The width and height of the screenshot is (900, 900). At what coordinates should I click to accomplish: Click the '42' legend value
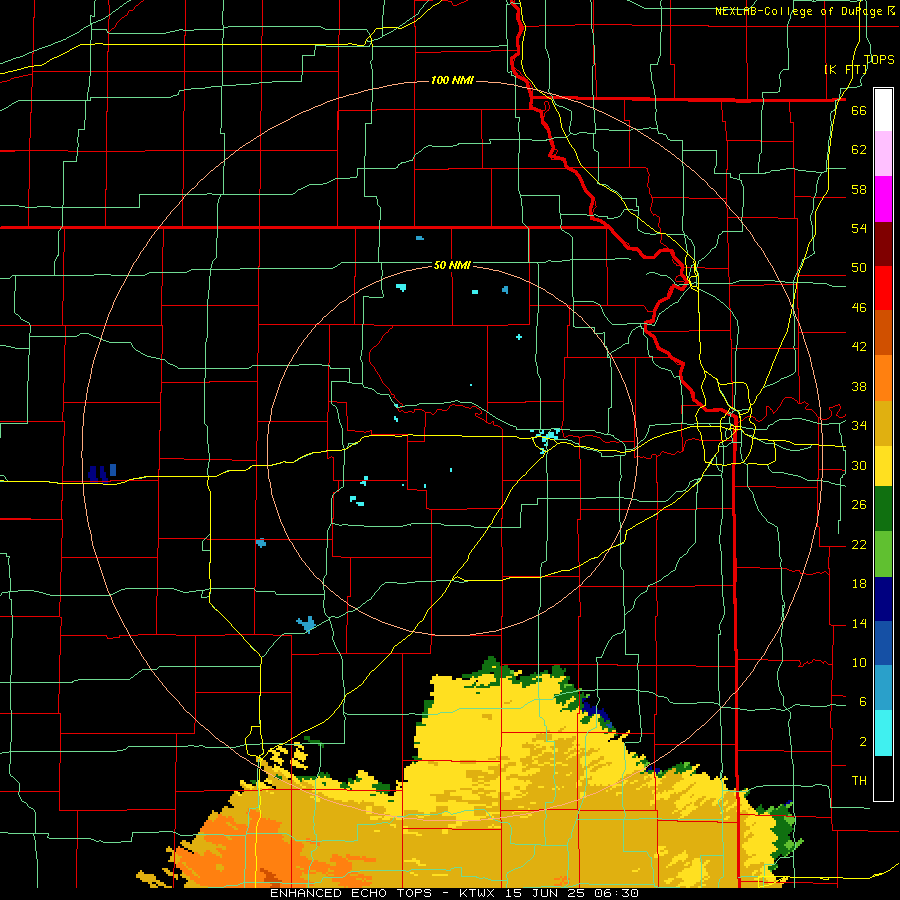[859, 347]
